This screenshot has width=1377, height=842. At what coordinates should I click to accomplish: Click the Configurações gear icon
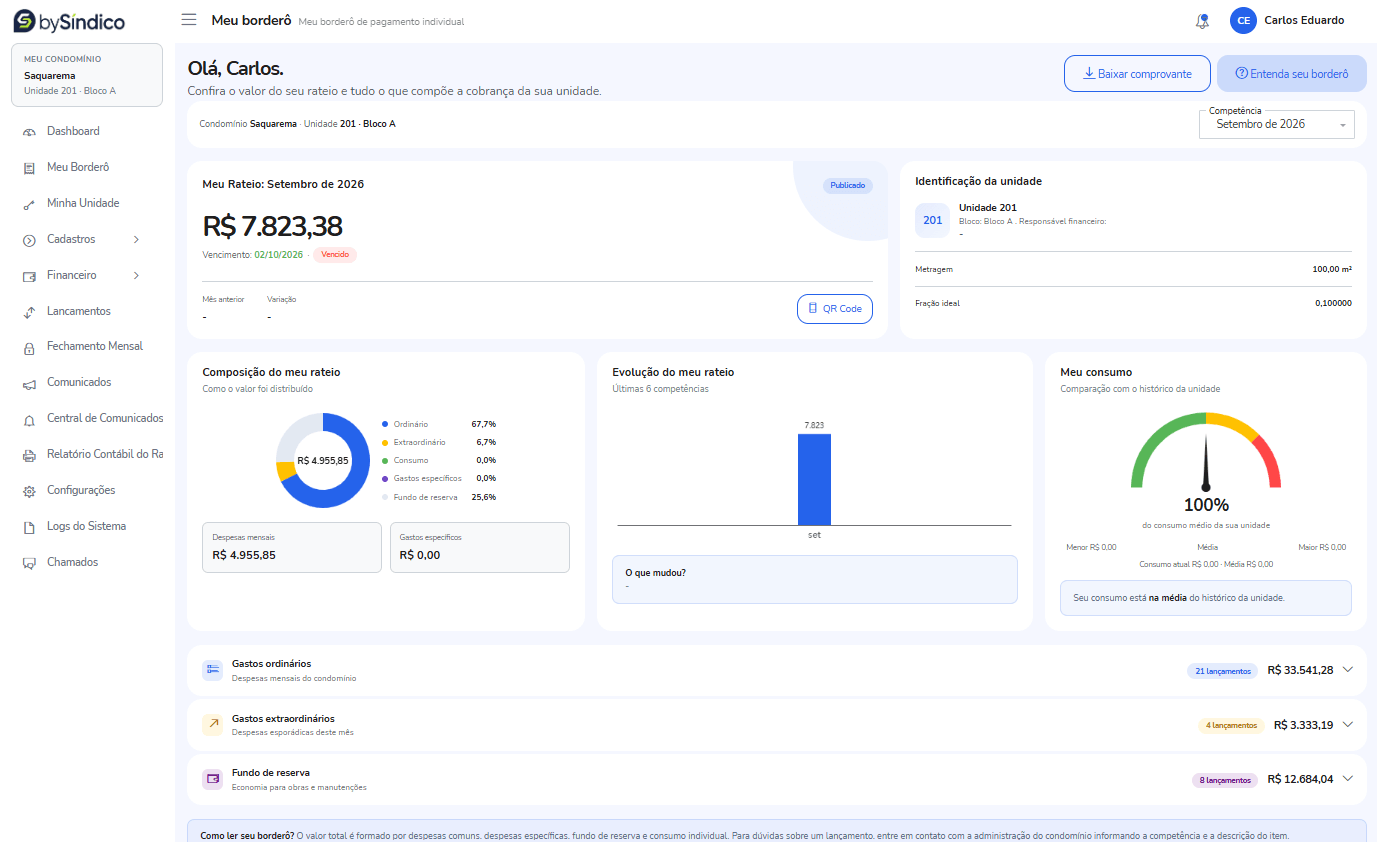click(29, 491)
